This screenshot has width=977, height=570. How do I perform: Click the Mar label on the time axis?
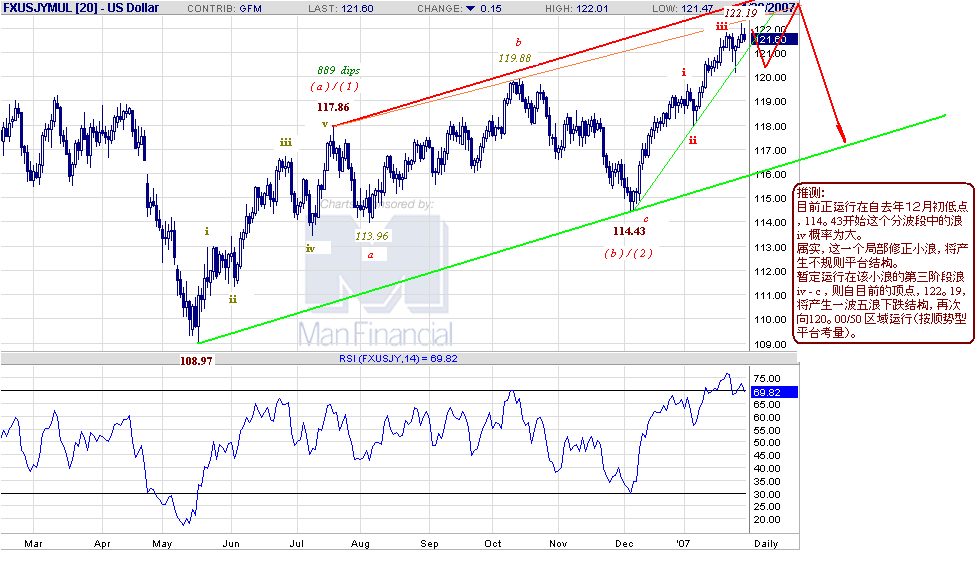point(33,544)
